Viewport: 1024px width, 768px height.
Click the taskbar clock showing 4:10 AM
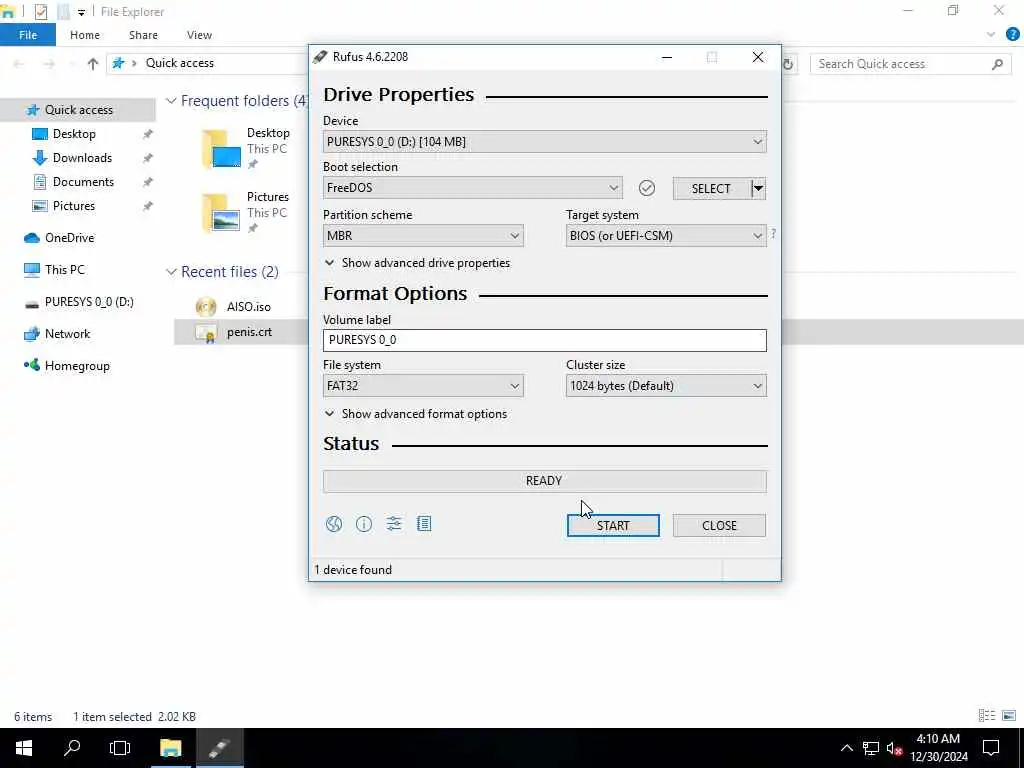click(x=938, y=748)
